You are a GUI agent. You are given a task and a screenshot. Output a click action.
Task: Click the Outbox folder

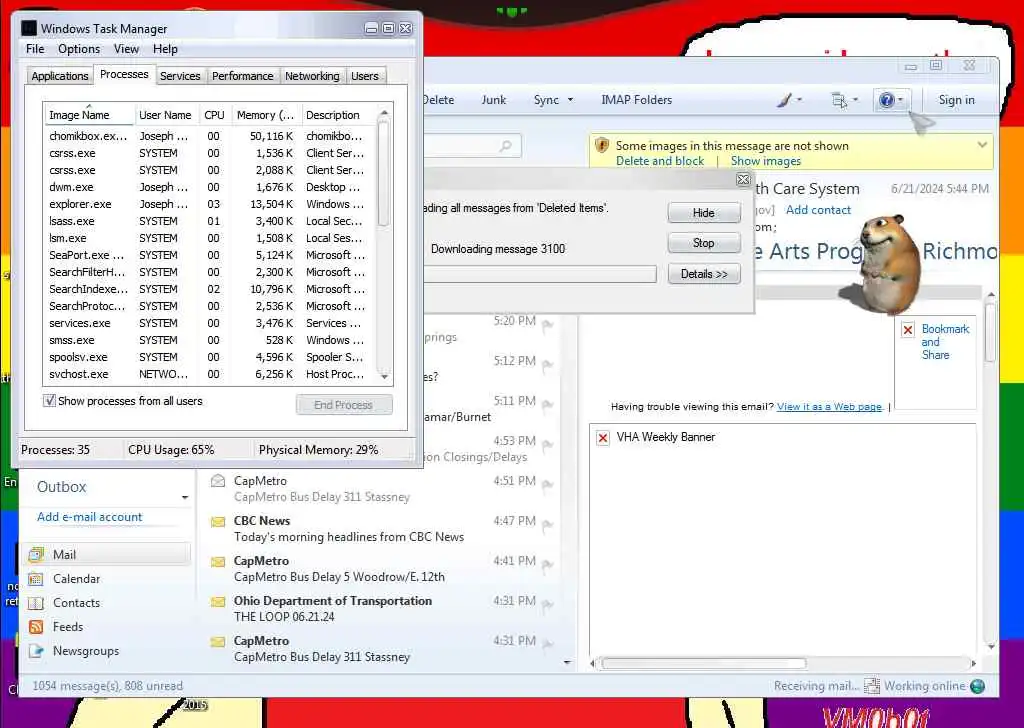pos(61,486)
